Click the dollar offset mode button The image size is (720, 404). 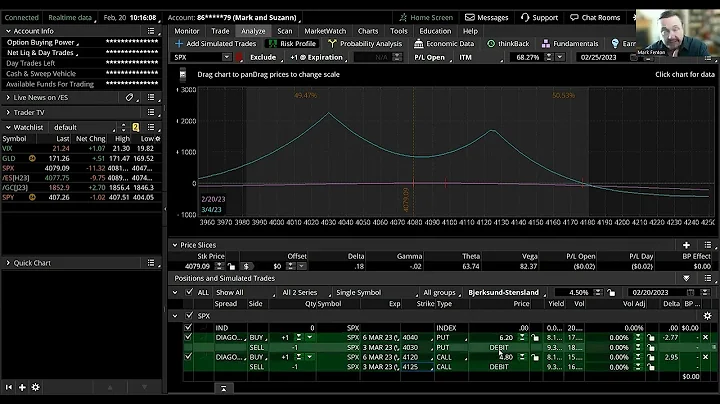pos(247,266)
